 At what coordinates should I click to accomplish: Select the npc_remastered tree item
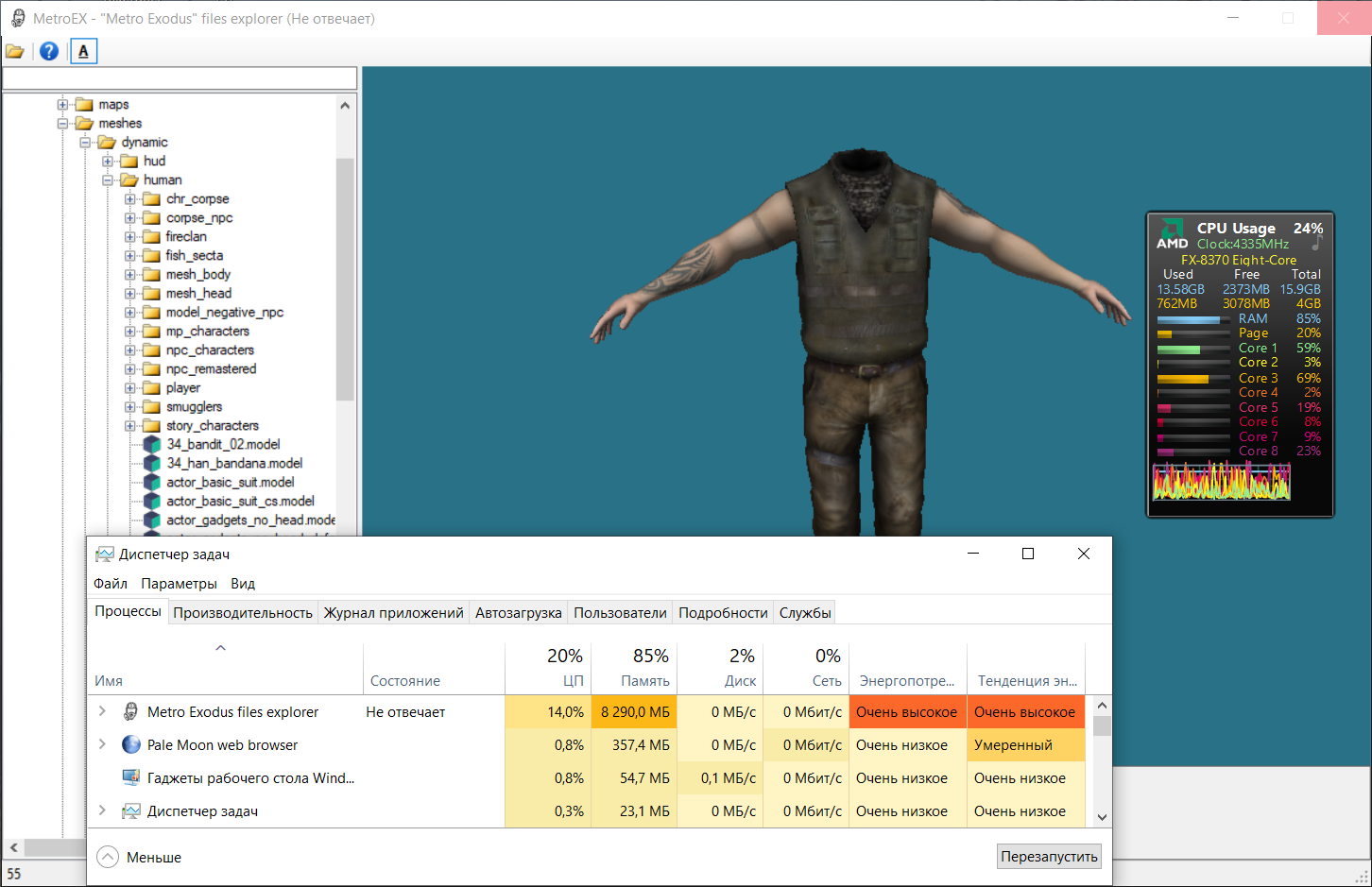coord(211,368)
